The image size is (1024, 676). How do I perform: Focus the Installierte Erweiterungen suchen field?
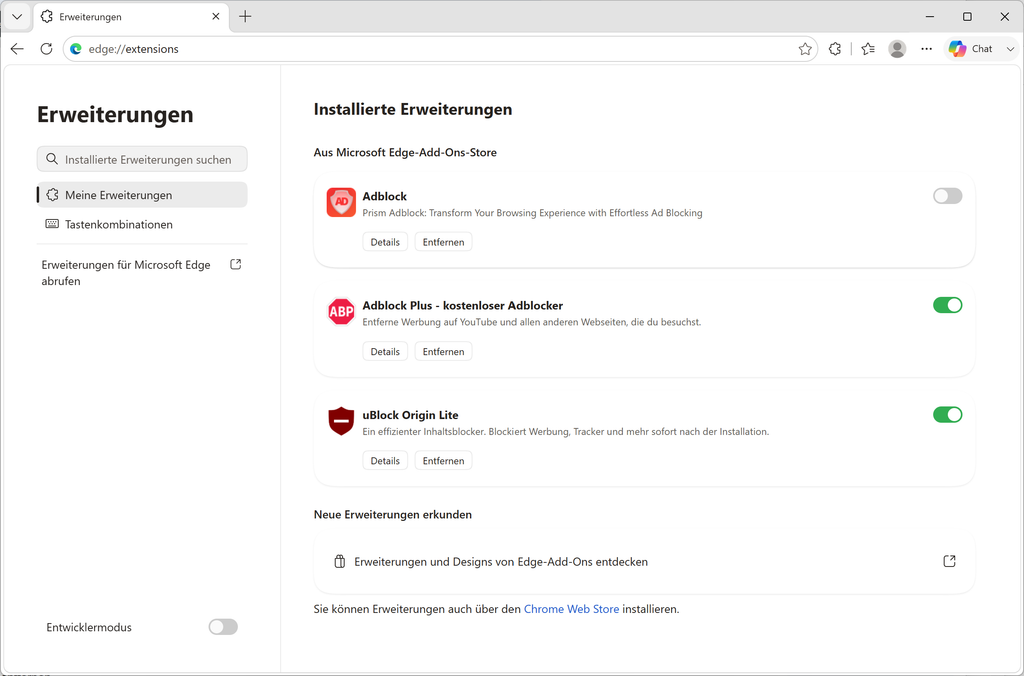point(142,159)
